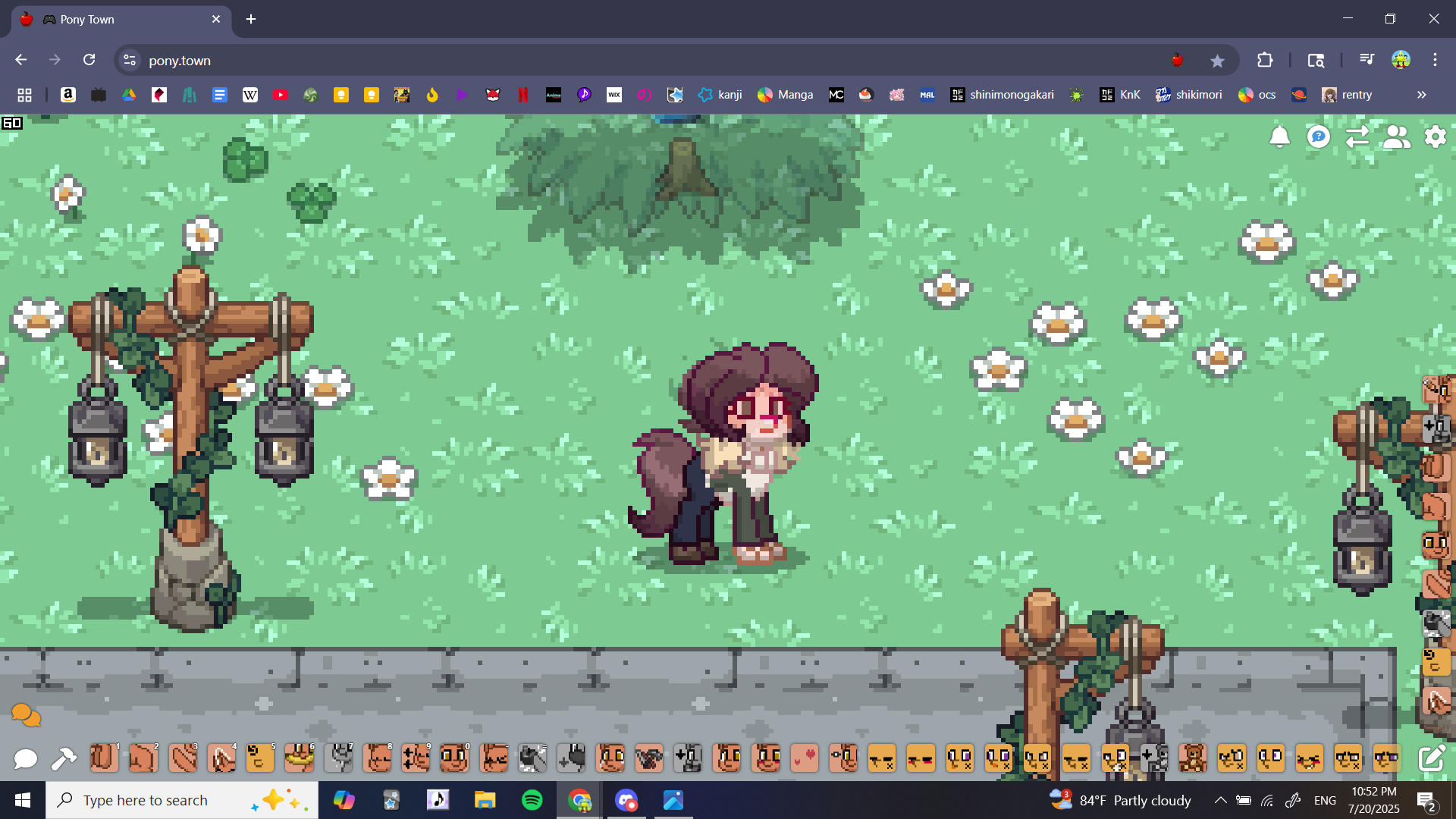The height and width of the screenshot is (819, 1456).
Task: Open the chat speech bubble button
Action: coord(25,758)
